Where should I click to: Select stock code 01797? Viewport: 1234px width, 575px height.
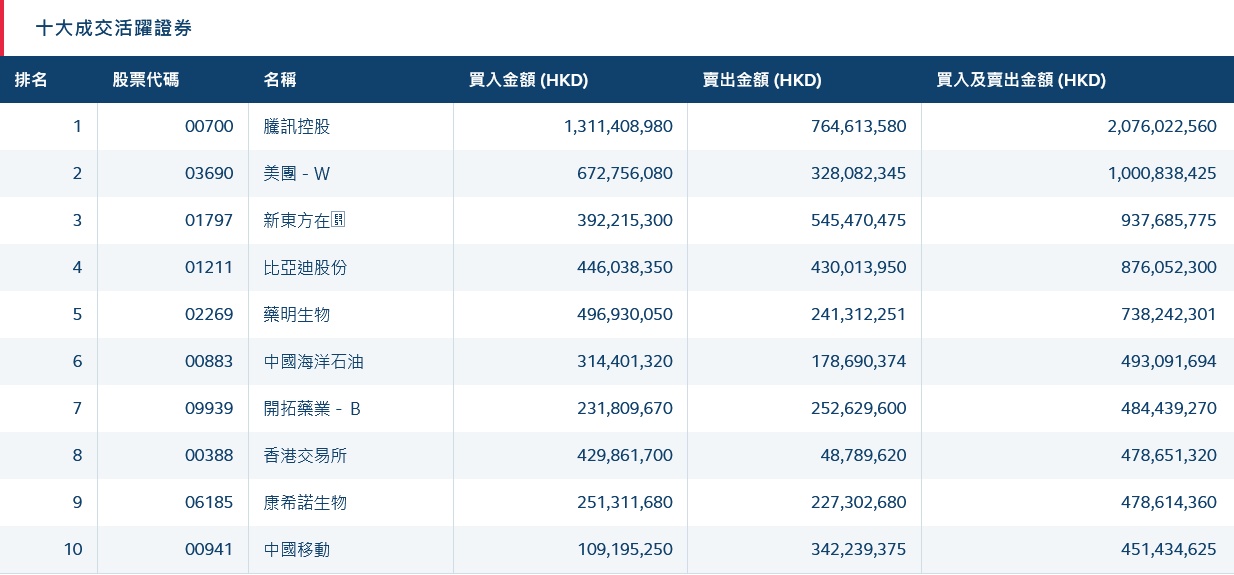click(x=209, y=220)
